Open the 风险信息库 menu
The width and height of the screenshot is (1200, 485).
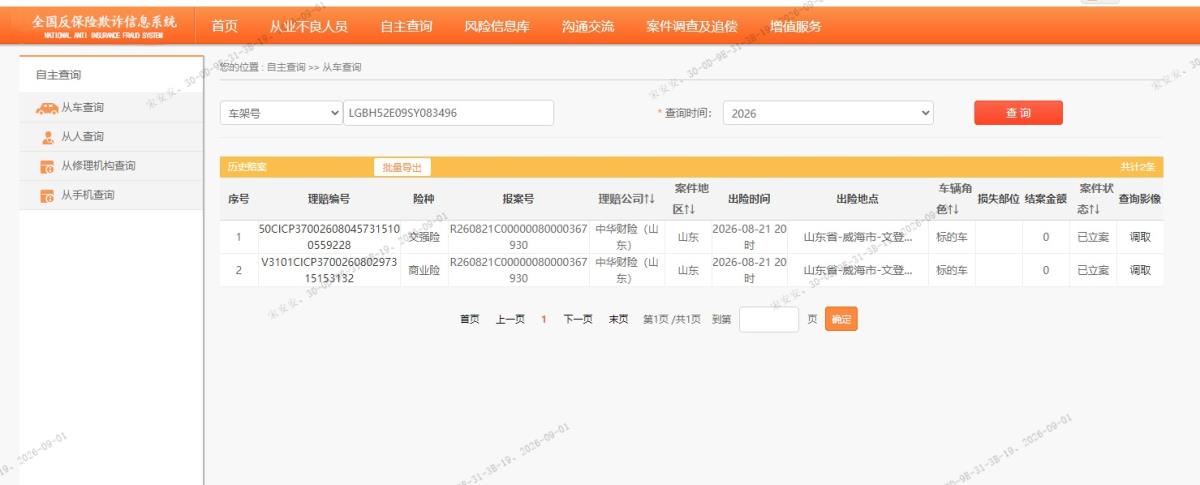pyautogui.click(x=497, y=27)
